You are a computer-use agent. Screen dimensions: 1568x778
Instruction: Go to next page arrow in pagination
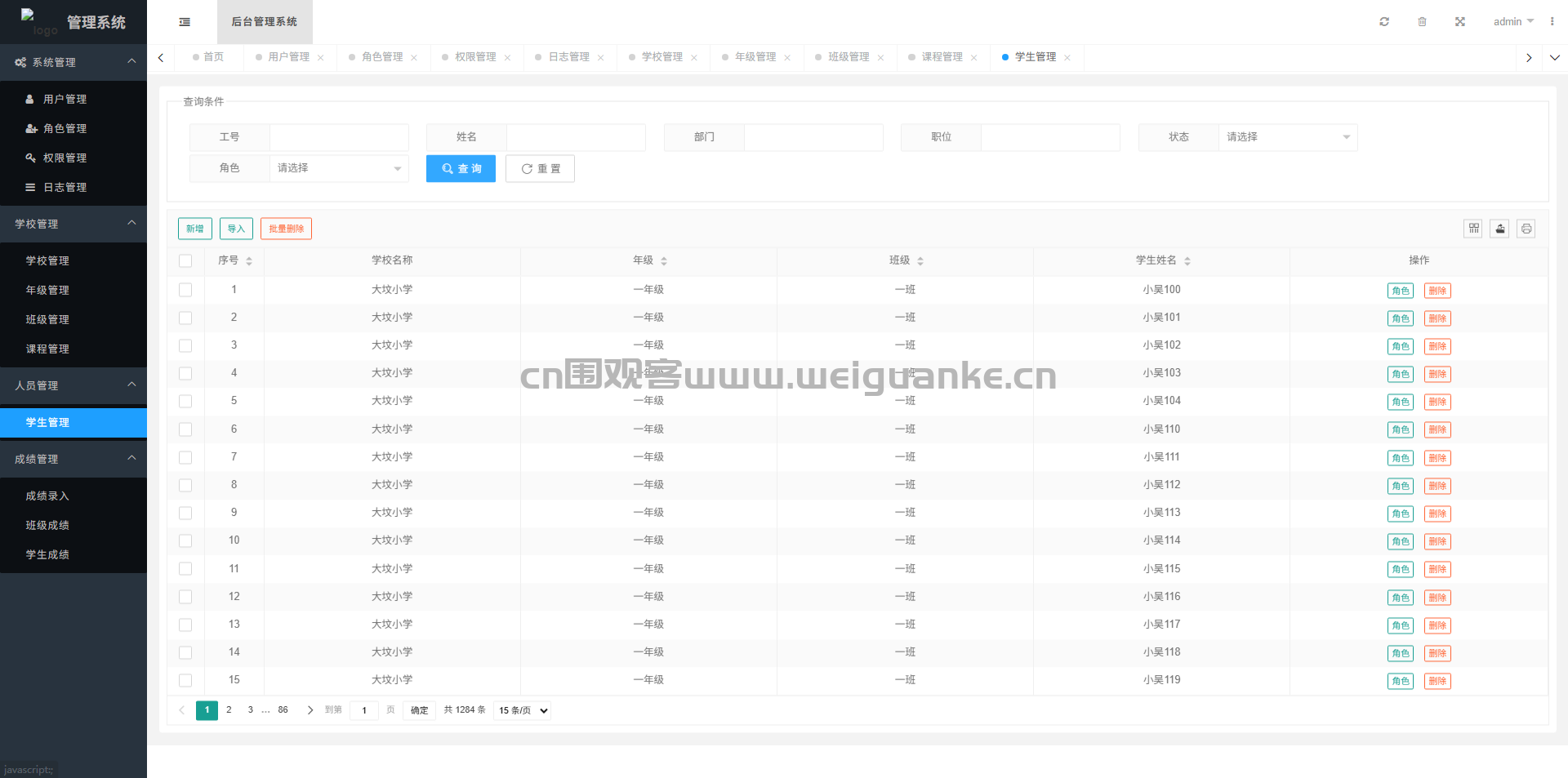coord(310,710)
